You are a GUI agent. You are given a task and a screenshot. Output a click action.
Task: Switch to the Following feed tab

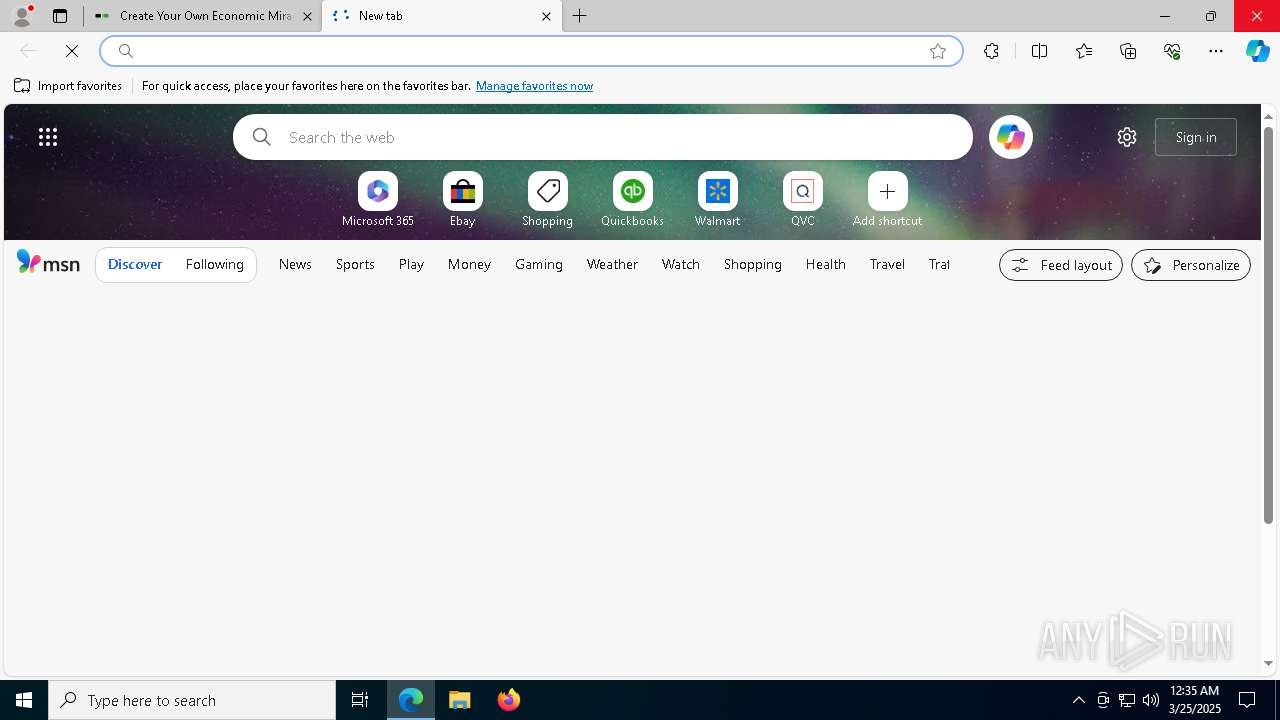215,264
